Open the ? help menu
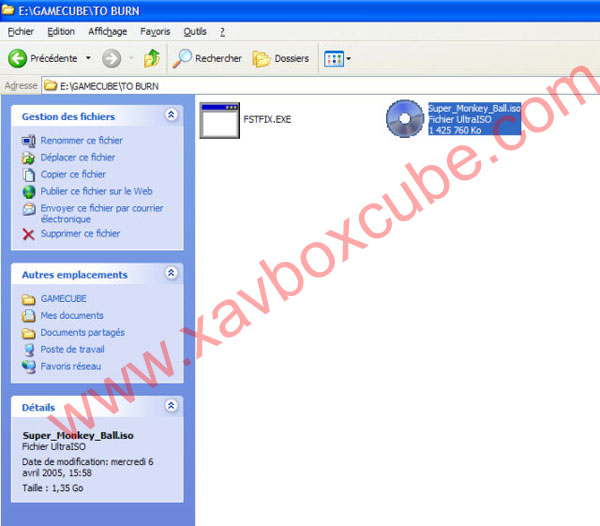This screenshot has width=600, height=526. click(222, 32)
